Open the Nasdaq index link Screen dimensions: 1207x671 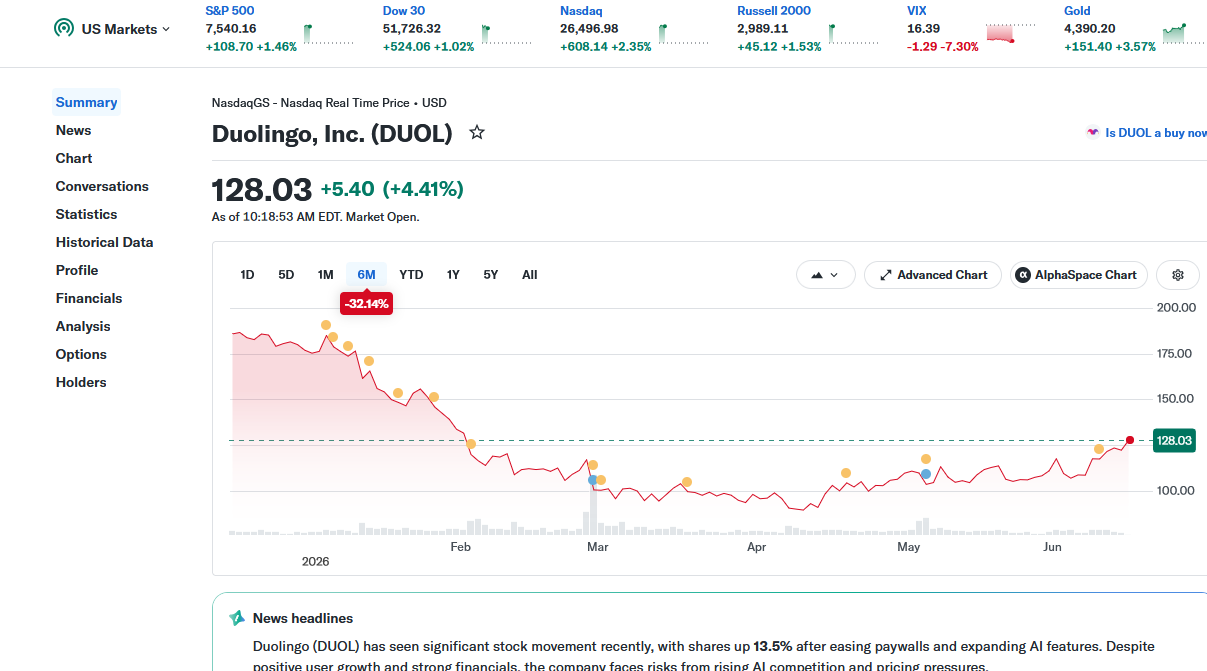pos(581,10)
